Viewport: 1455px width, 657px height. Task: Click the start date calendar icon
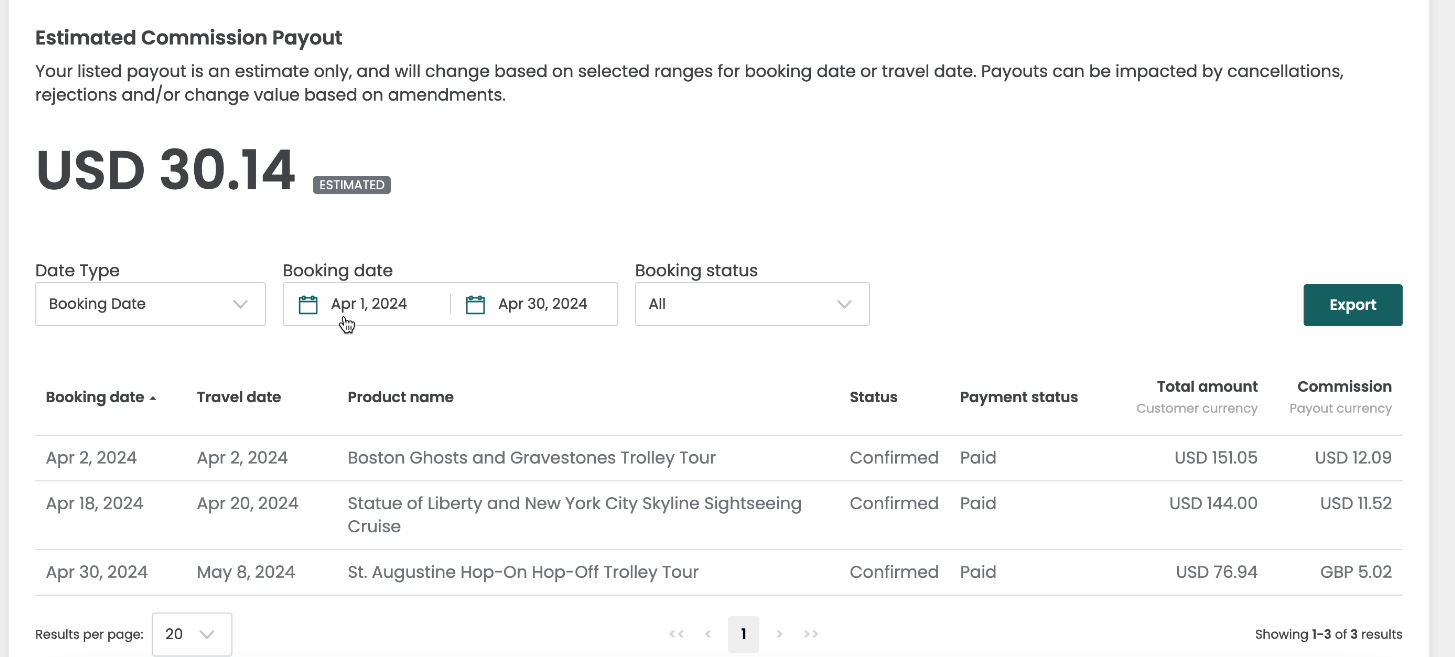point(308,304)
